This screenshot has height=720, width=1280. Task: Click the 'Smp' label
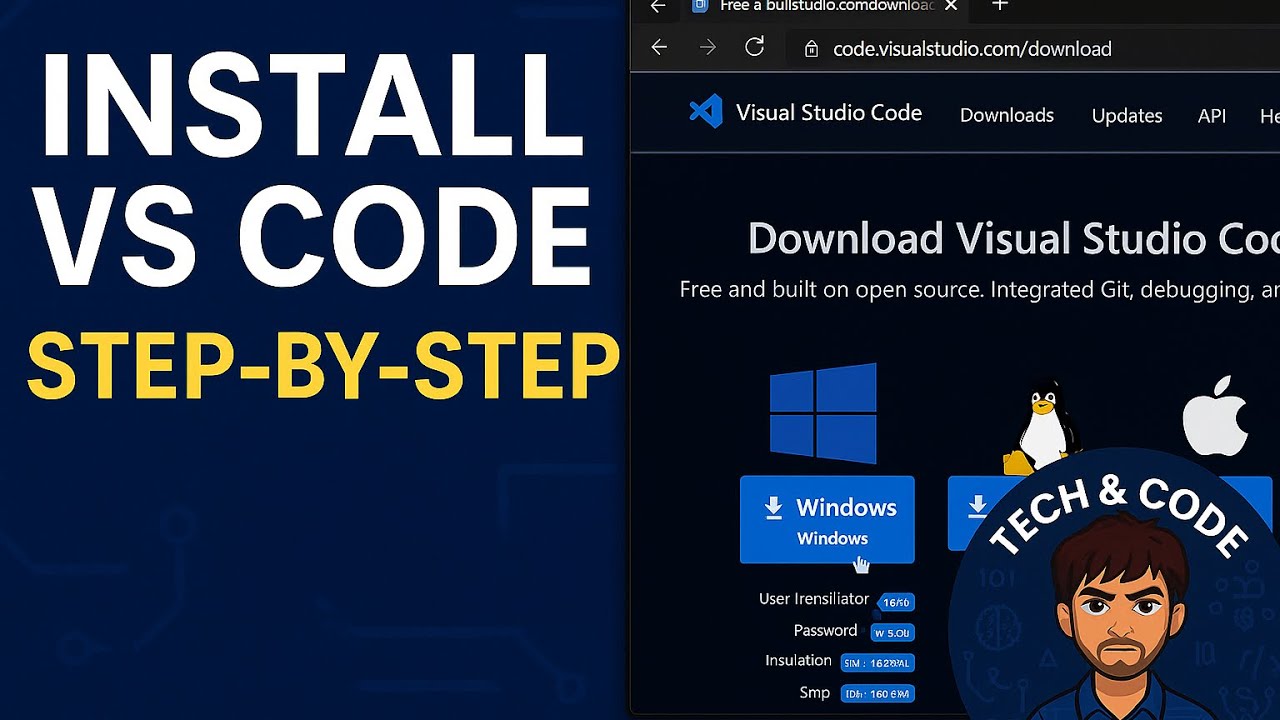pyautogui.click(x=815, y=692)
